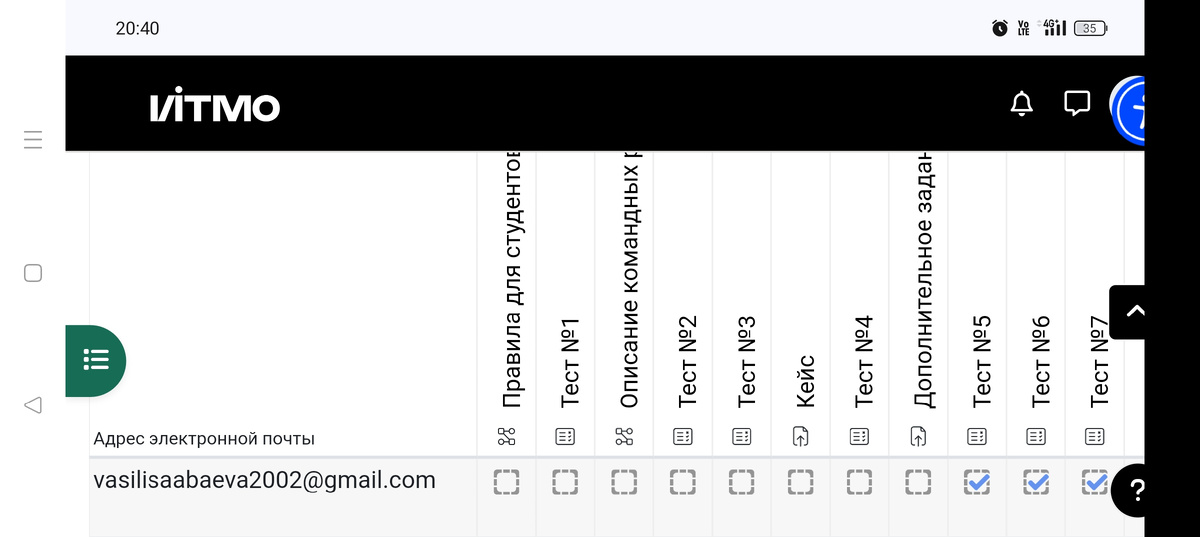Toggle the Тест №7 completion checkbox
Screen dimensions: 1200x537
[1095, 484]
